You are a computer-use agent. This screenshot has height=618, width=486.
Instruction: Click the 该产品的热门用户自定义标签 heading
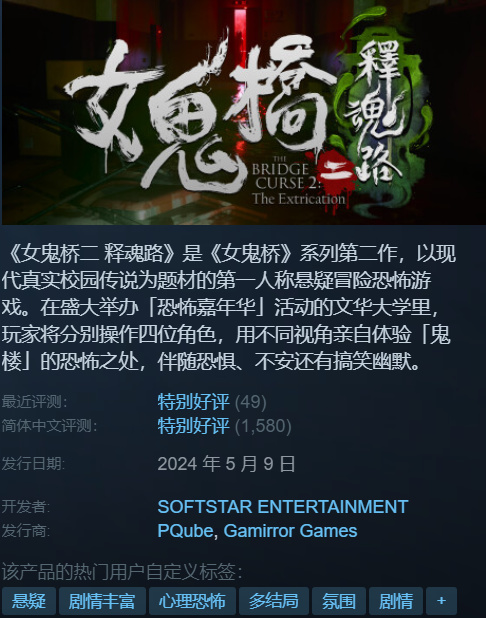pos(122,572)
